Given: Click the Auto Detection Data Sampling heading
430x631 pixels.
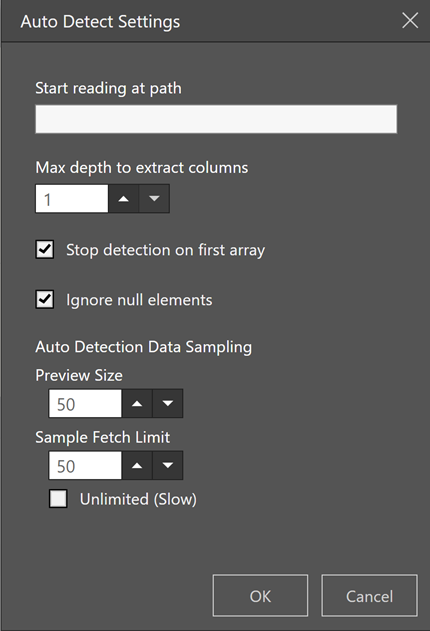Looking at the screenshot, I should 144,347.
